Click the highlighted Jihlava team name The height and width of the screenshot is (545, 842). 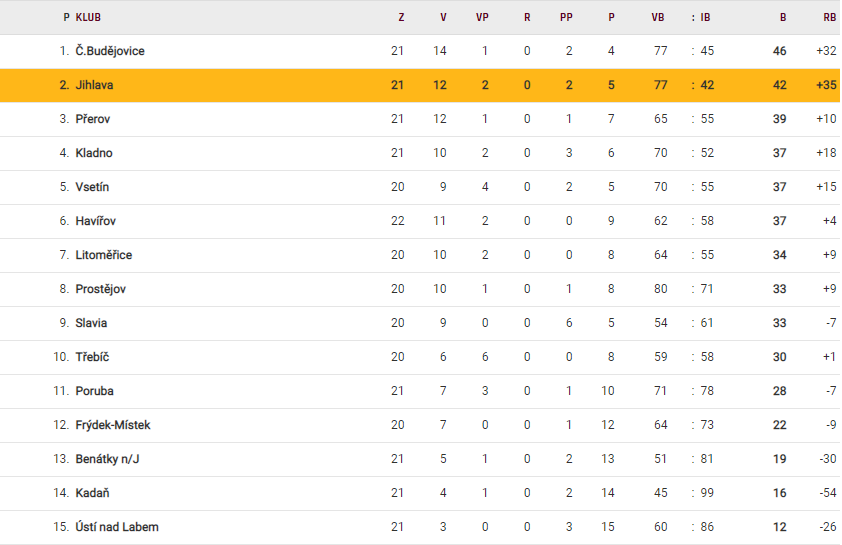(x=94, y=85)
